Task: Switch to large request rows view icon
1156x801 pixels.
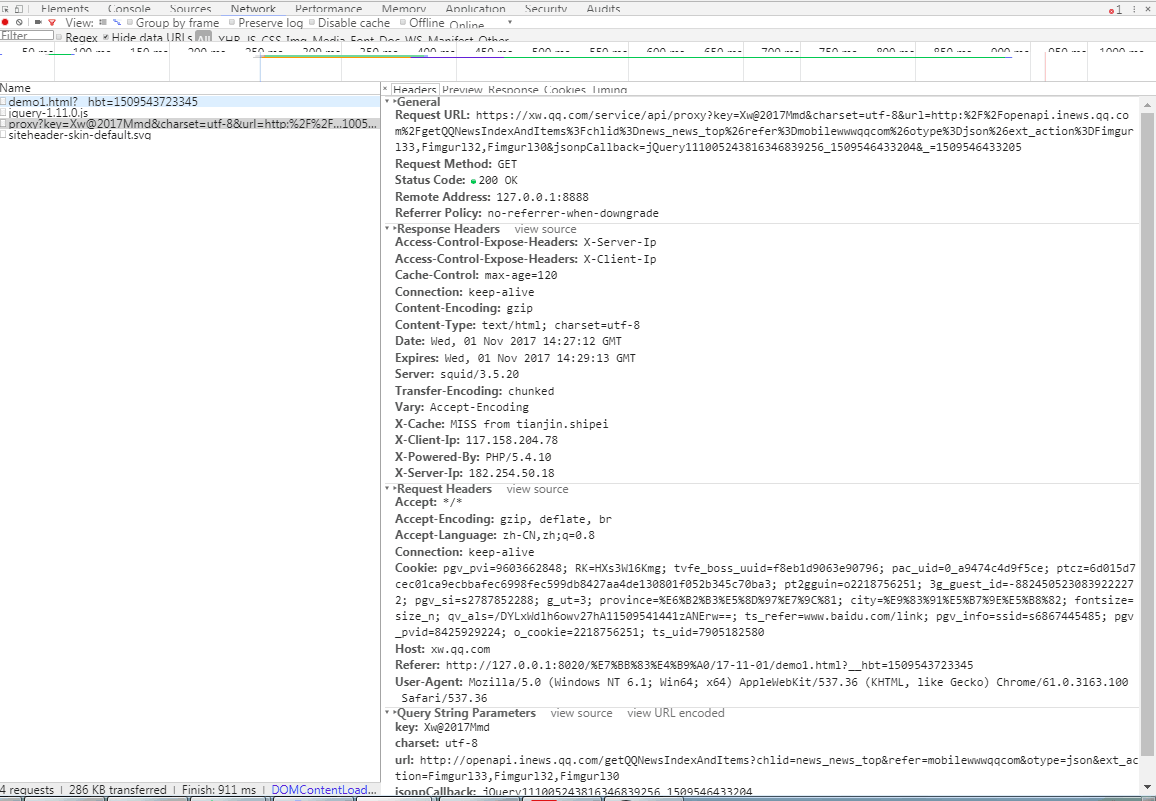Action: click(103, 22)
